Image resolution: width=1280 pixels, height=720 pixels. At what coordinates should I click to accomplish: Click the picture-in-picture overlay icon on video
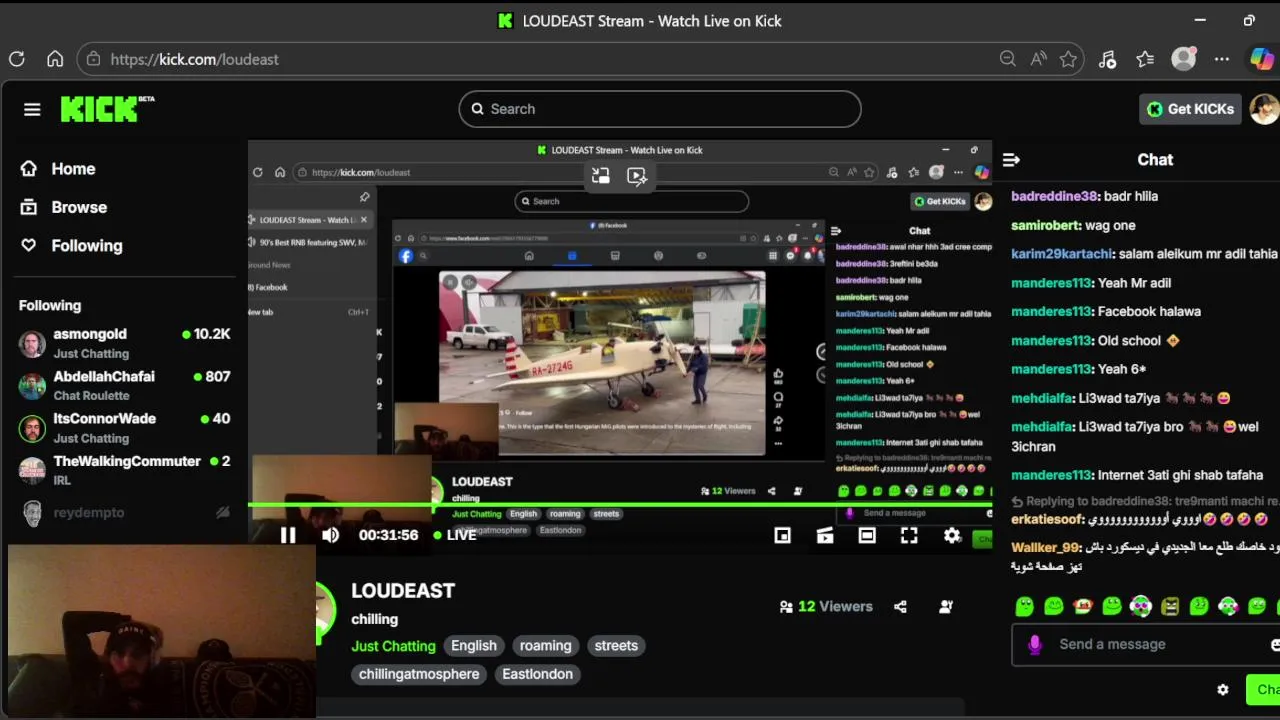600,176
